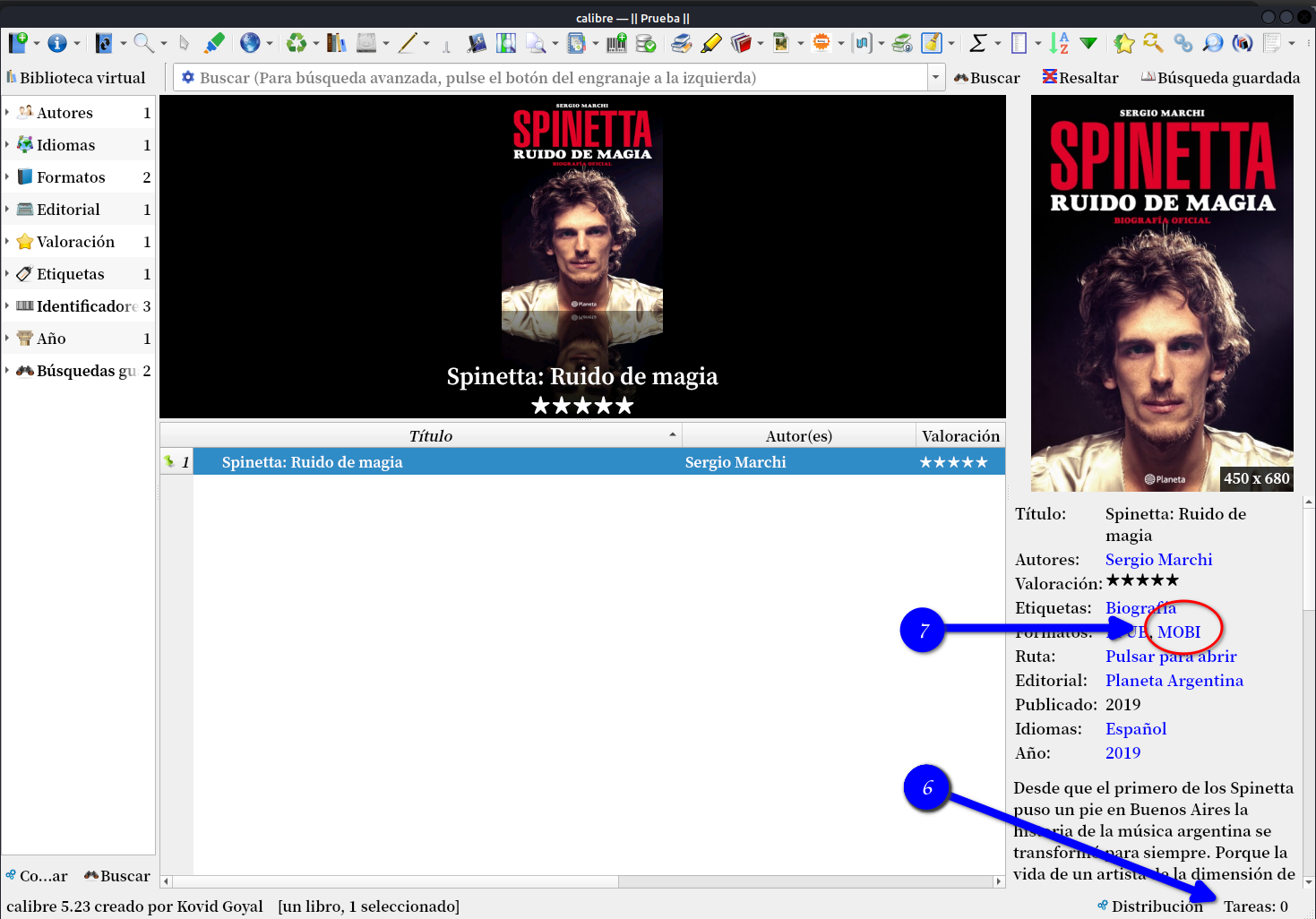Select Etiquetas in the tag browser
1316x919 pixels.
78,274
